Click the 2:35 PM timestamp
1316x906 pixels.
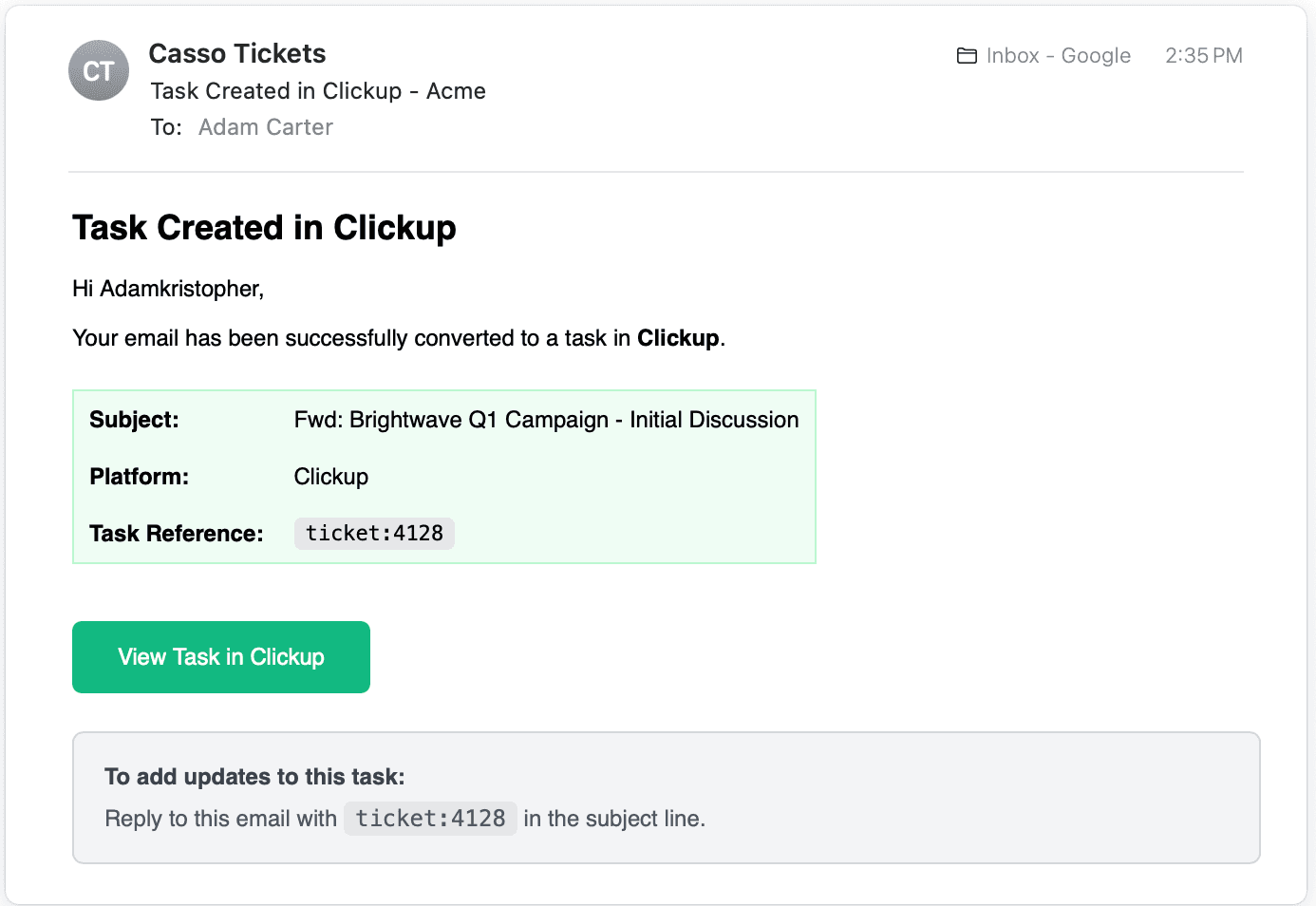pos(1203,55)
